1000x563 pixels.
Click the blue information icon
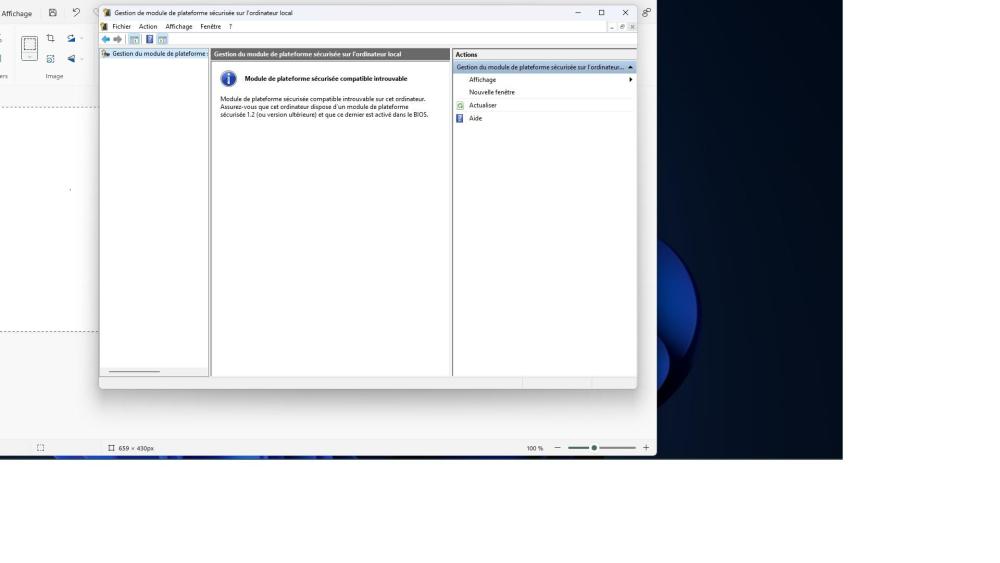tap(228, 78)
